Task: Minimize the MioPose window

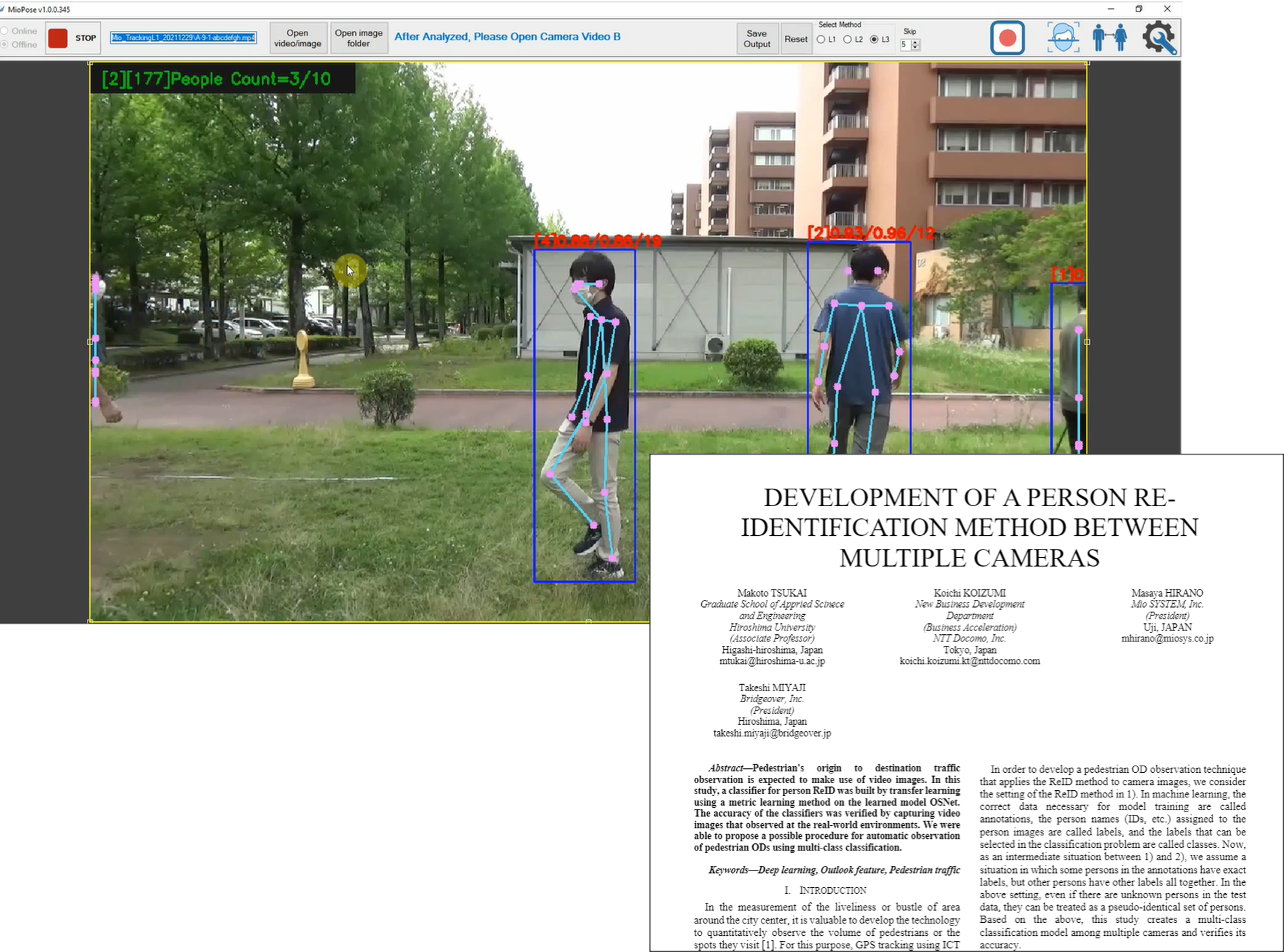Action: click(x=1110, y=9)
